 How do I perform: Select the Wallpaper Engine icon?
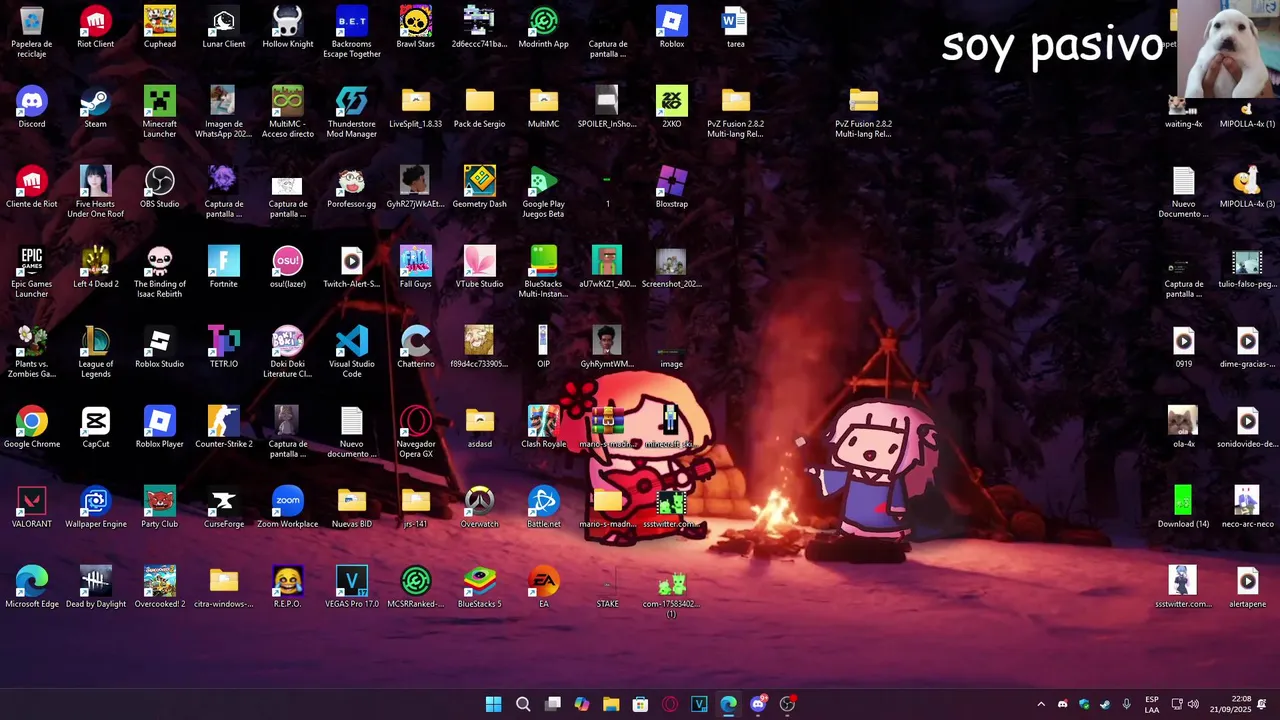[x=96, y=507]
